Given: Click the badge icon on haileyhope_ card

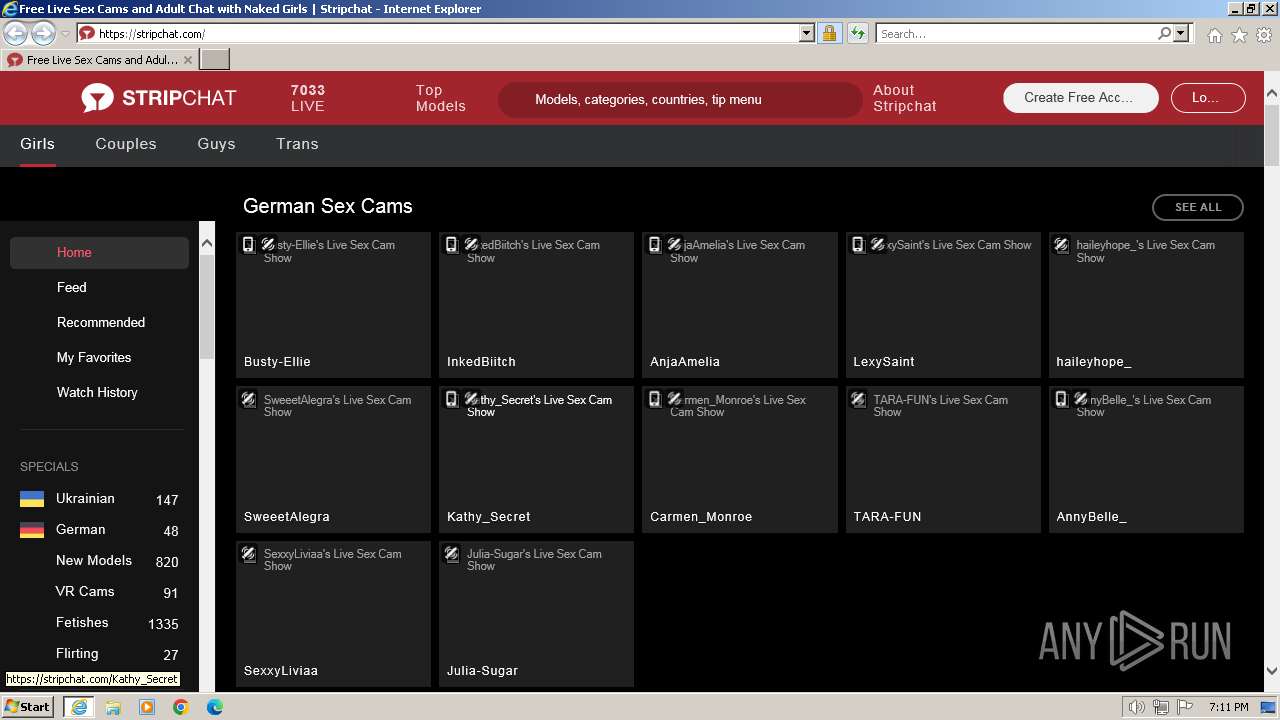Looking at the screenshot, I should (1062, 245).
